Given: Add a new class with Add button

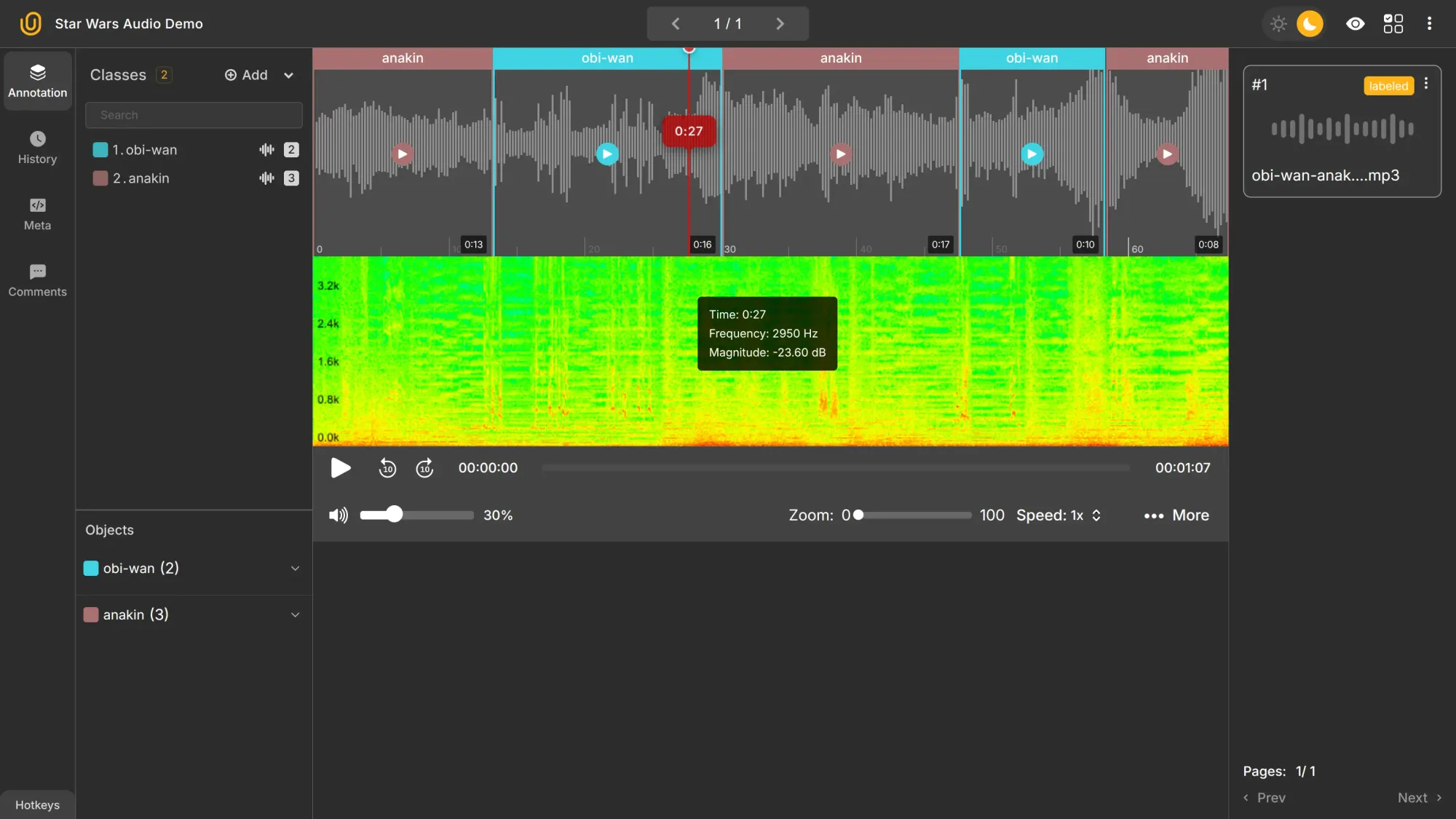Looking at the screenshot, I should (x=246, y=75).
